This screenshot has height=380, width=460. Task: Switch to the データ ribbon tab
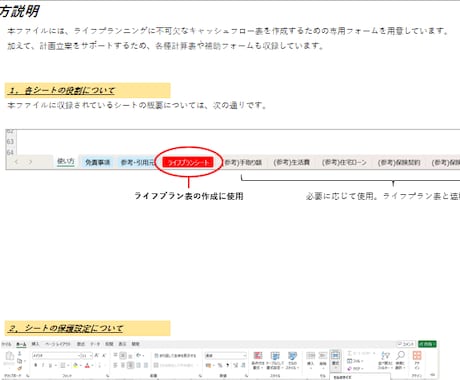coord(95,344)
